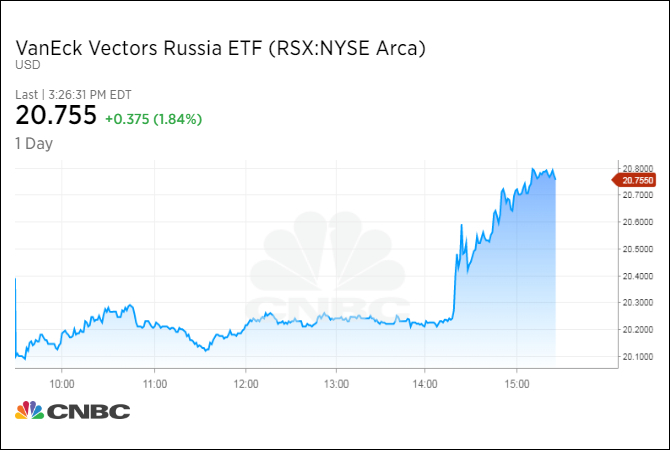Click the 20.8000 price axis label

tap(636, 167)
